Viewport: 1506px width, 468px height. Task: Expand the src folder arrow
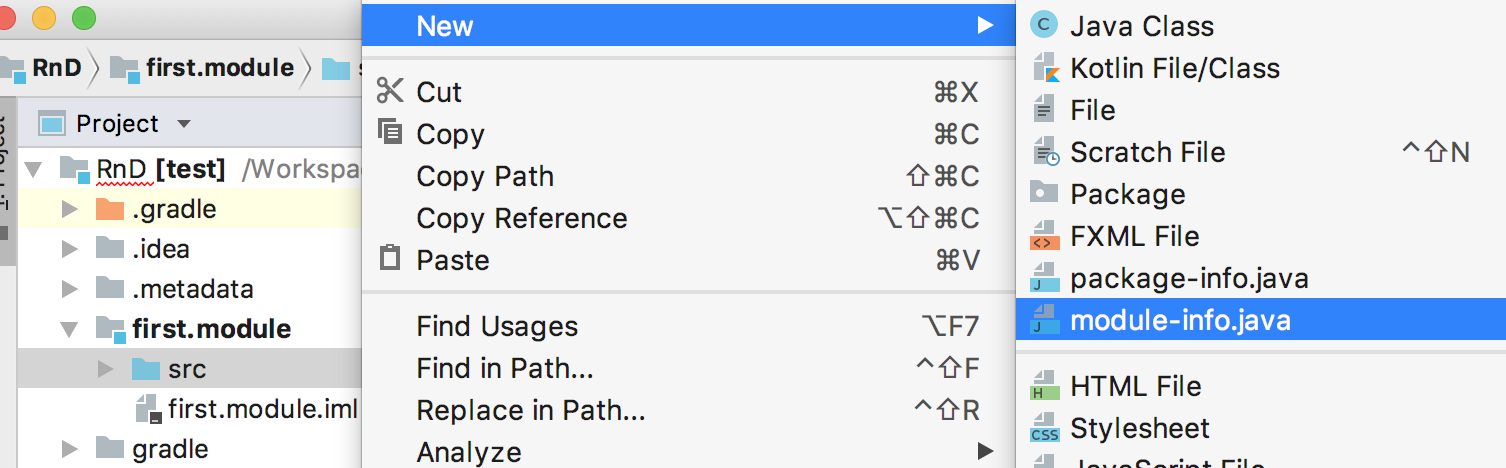[x=106, y=369]
